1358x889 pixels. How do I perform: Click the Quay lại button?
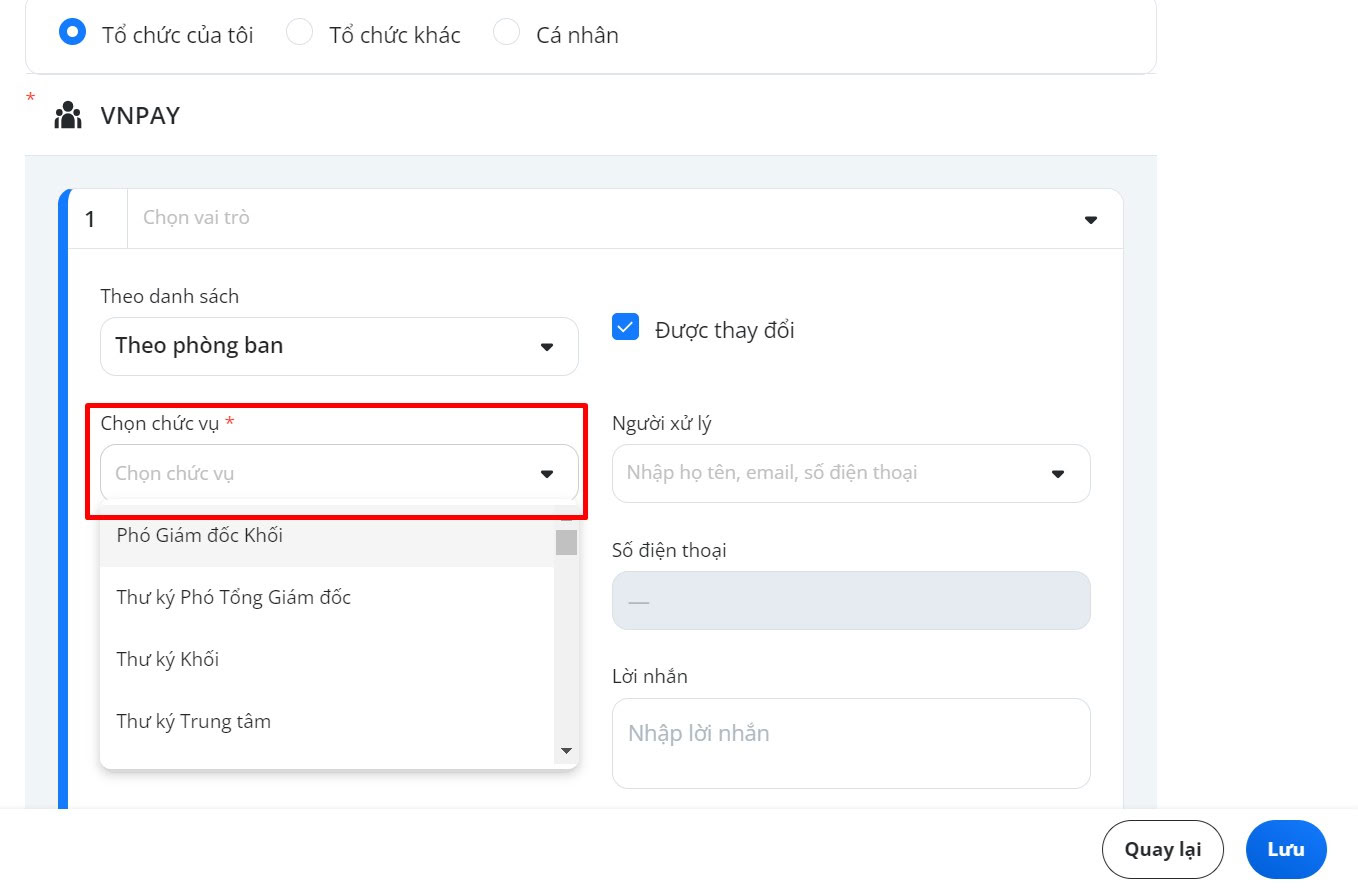[x=1163, y=849]
